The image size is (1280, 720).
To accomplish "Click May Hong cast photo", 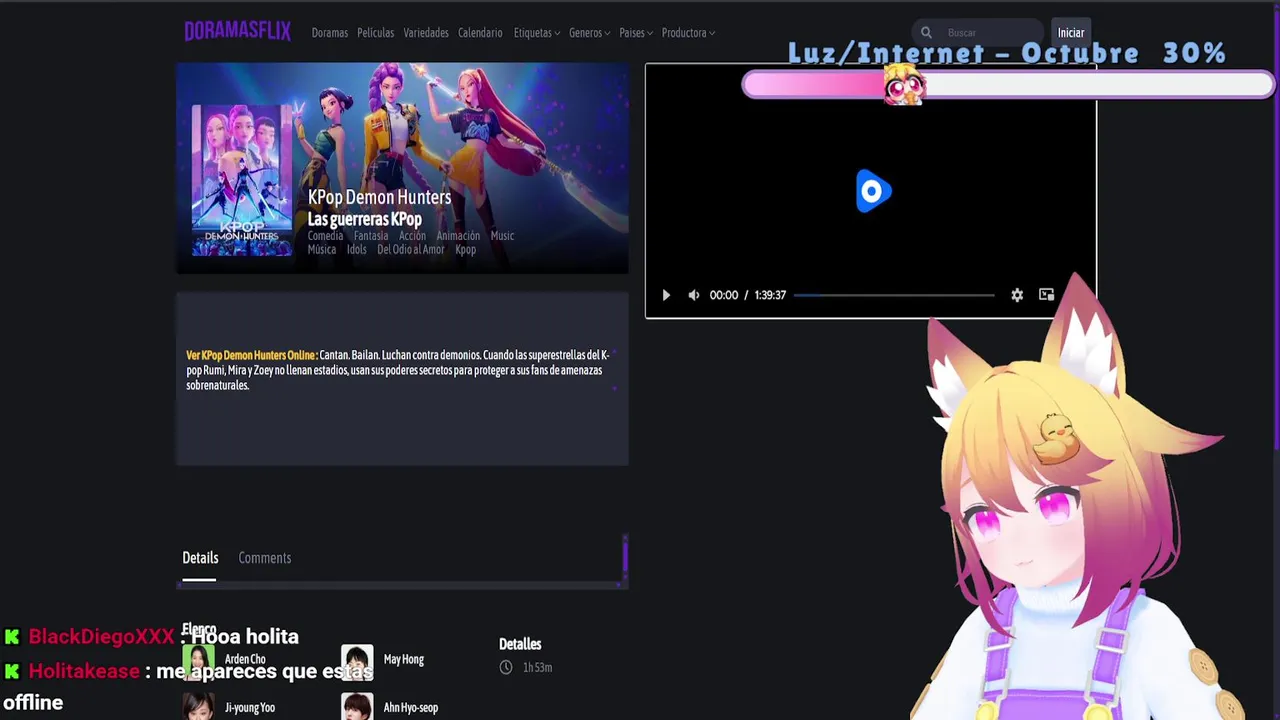I will pos(357,660).
